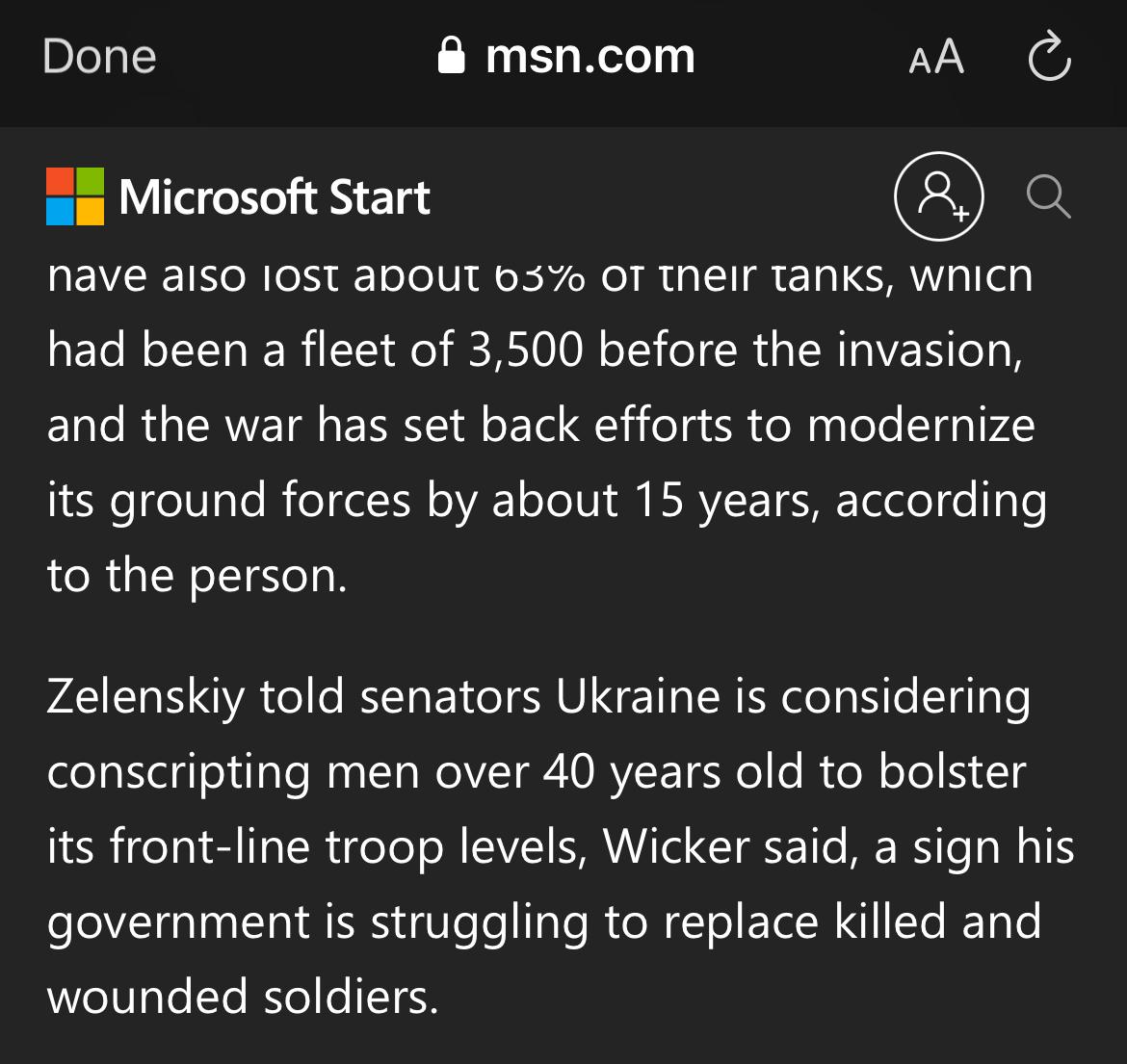The image size is (1127, 1064).
Task: Click the word "front-line" in the text
Action: [x=210, y=847]
